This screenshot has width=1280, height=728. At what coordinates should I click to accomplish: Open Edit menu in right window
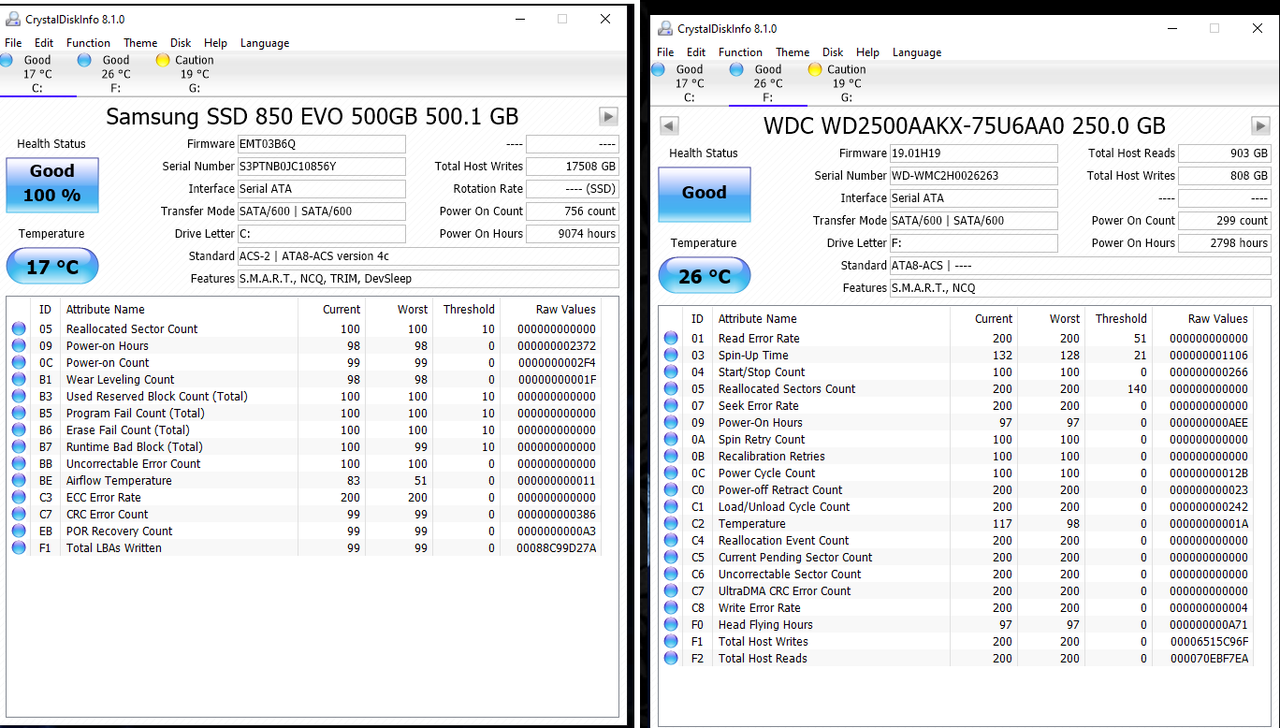coord(696,52)
